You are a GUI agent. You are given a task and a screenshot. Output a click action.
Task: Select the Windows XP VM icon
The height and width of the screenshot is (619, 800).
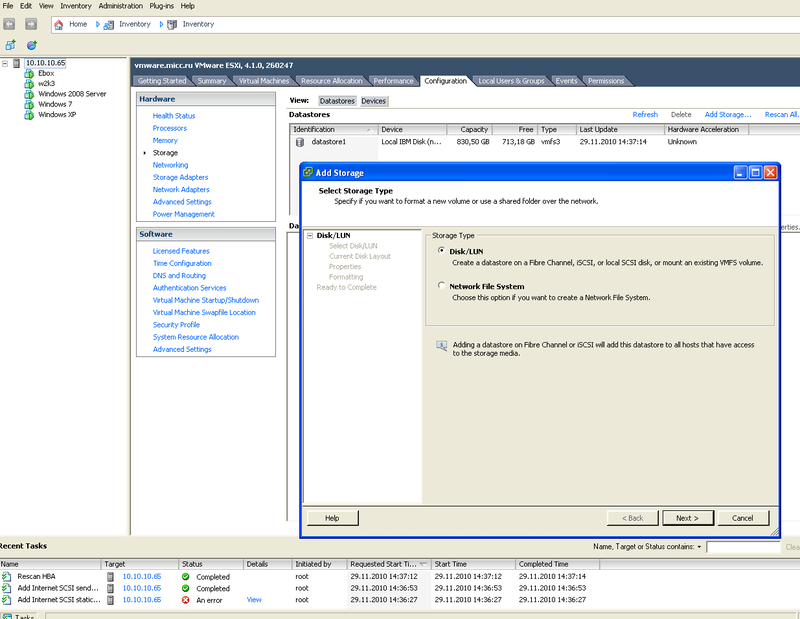(30, 115)
